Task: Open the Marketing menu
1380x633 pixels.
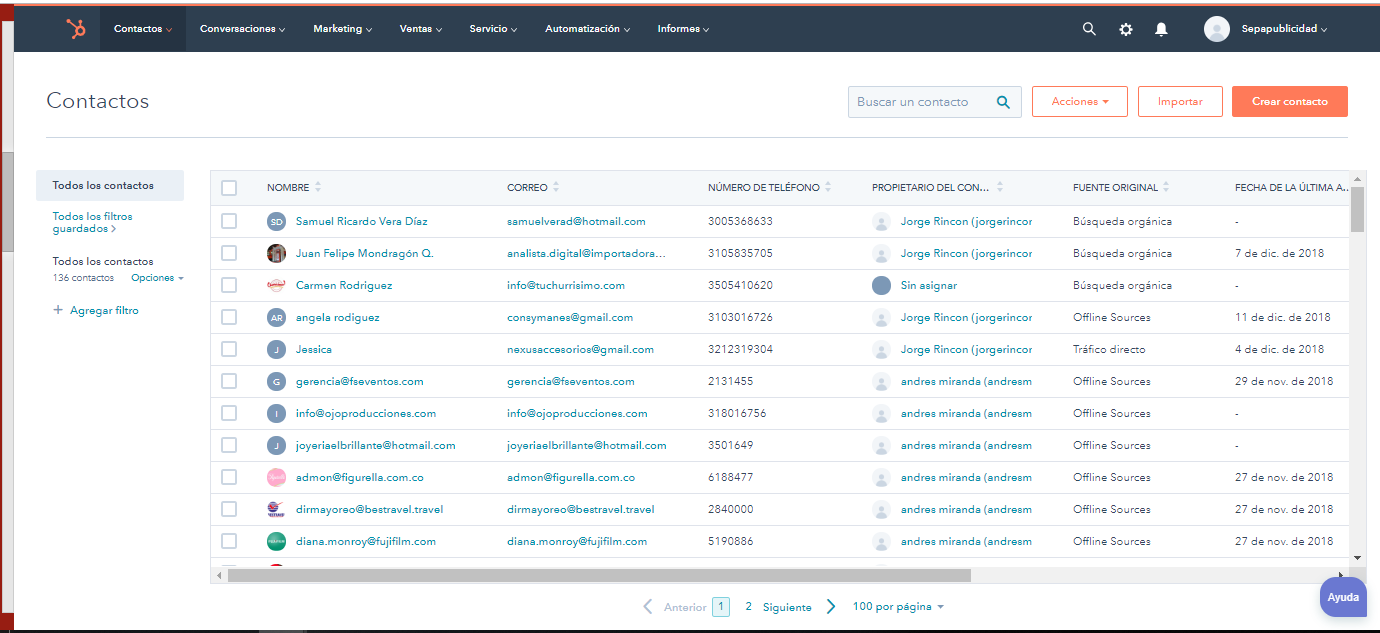Action: pos(342,29)
